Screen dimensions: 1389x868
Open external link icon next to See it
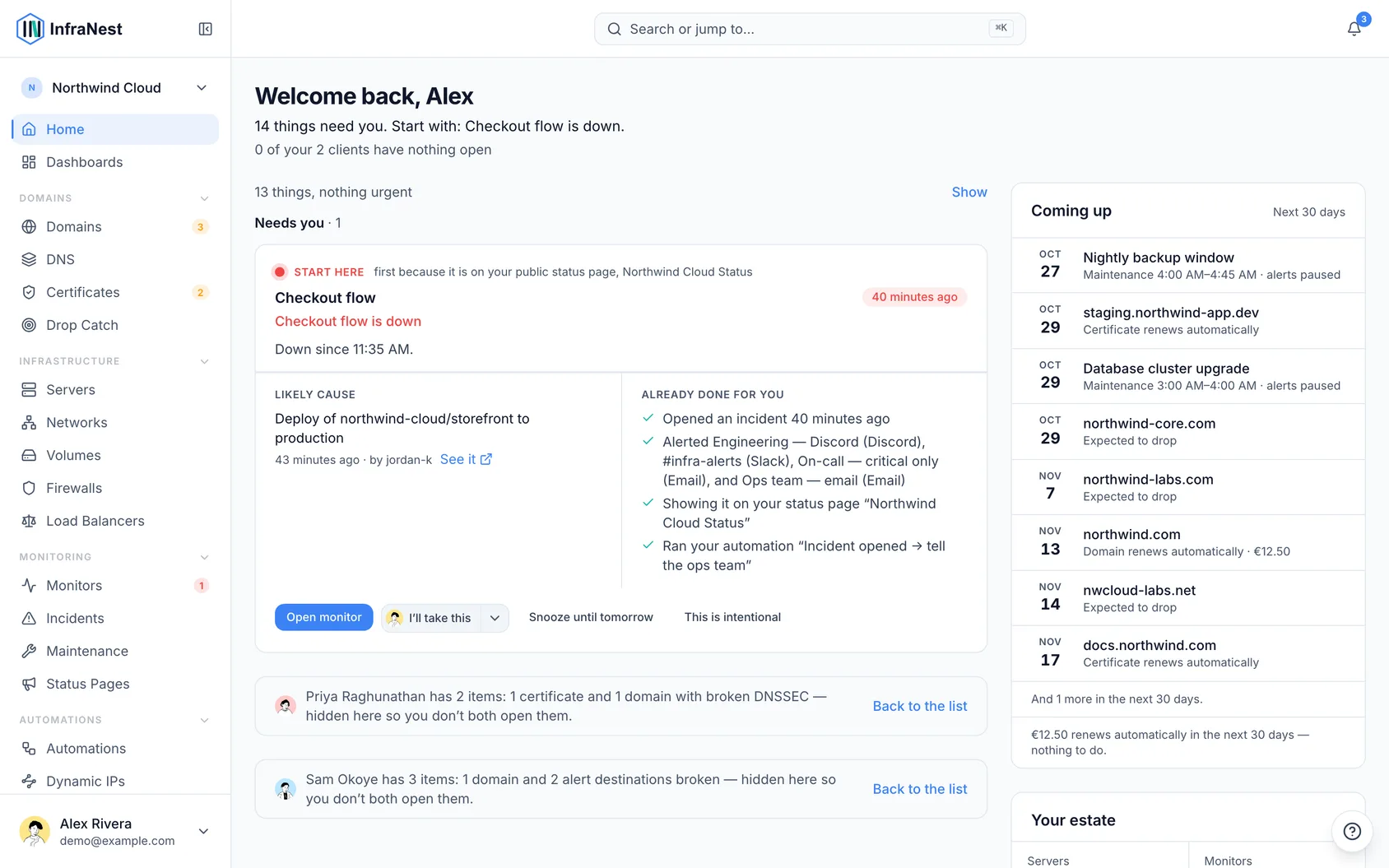[486, 459]
